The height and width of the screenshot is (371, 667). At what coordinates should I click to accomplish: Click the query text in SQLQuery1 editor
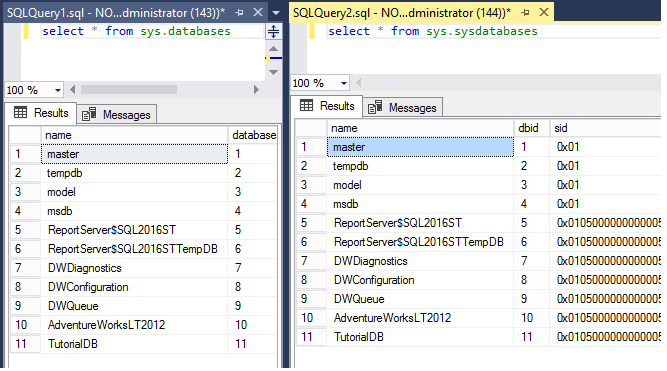(136, 31)
